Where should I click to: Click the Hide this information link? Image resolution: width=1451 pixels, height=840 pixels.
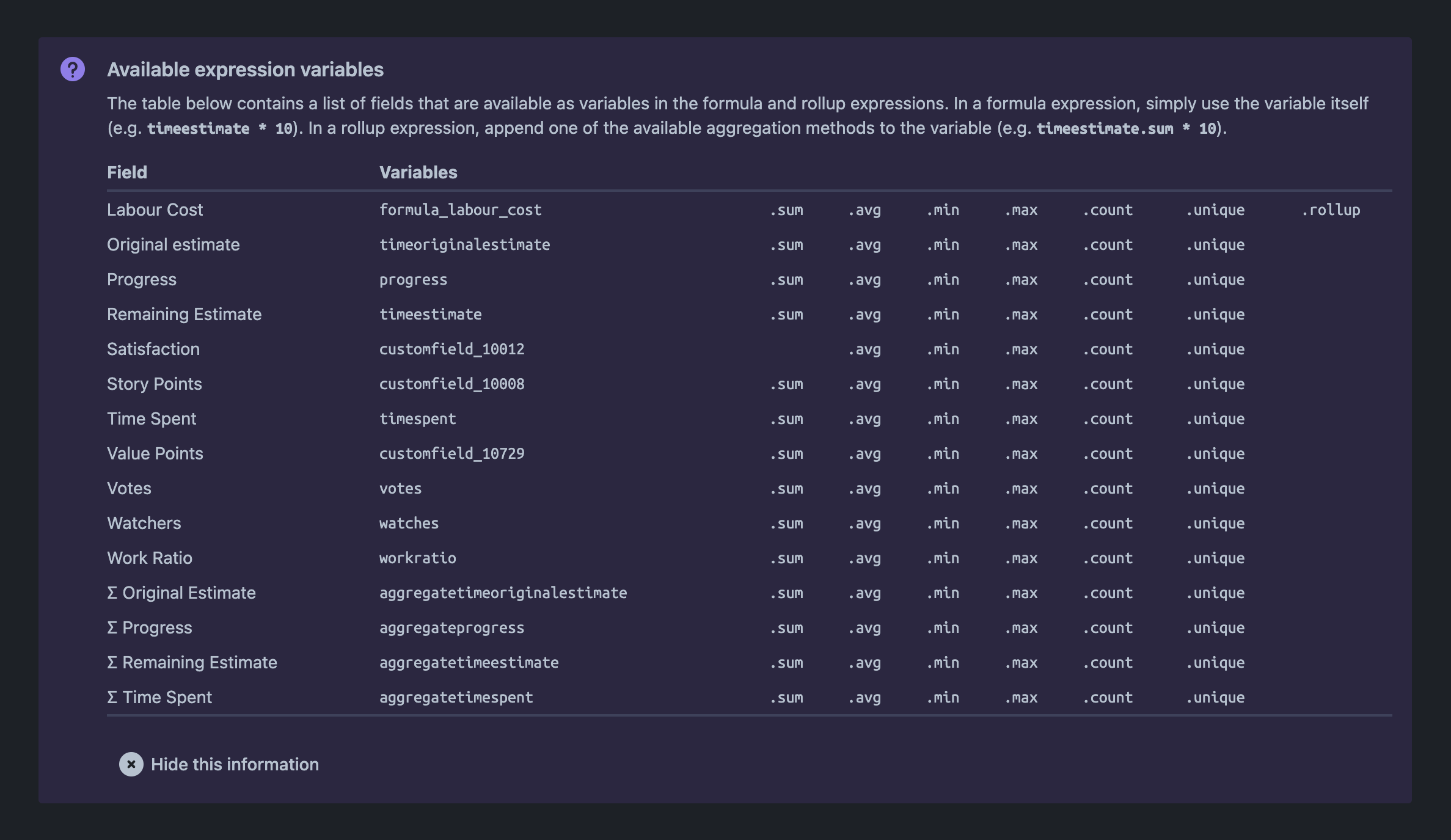(x=235, y=764)
